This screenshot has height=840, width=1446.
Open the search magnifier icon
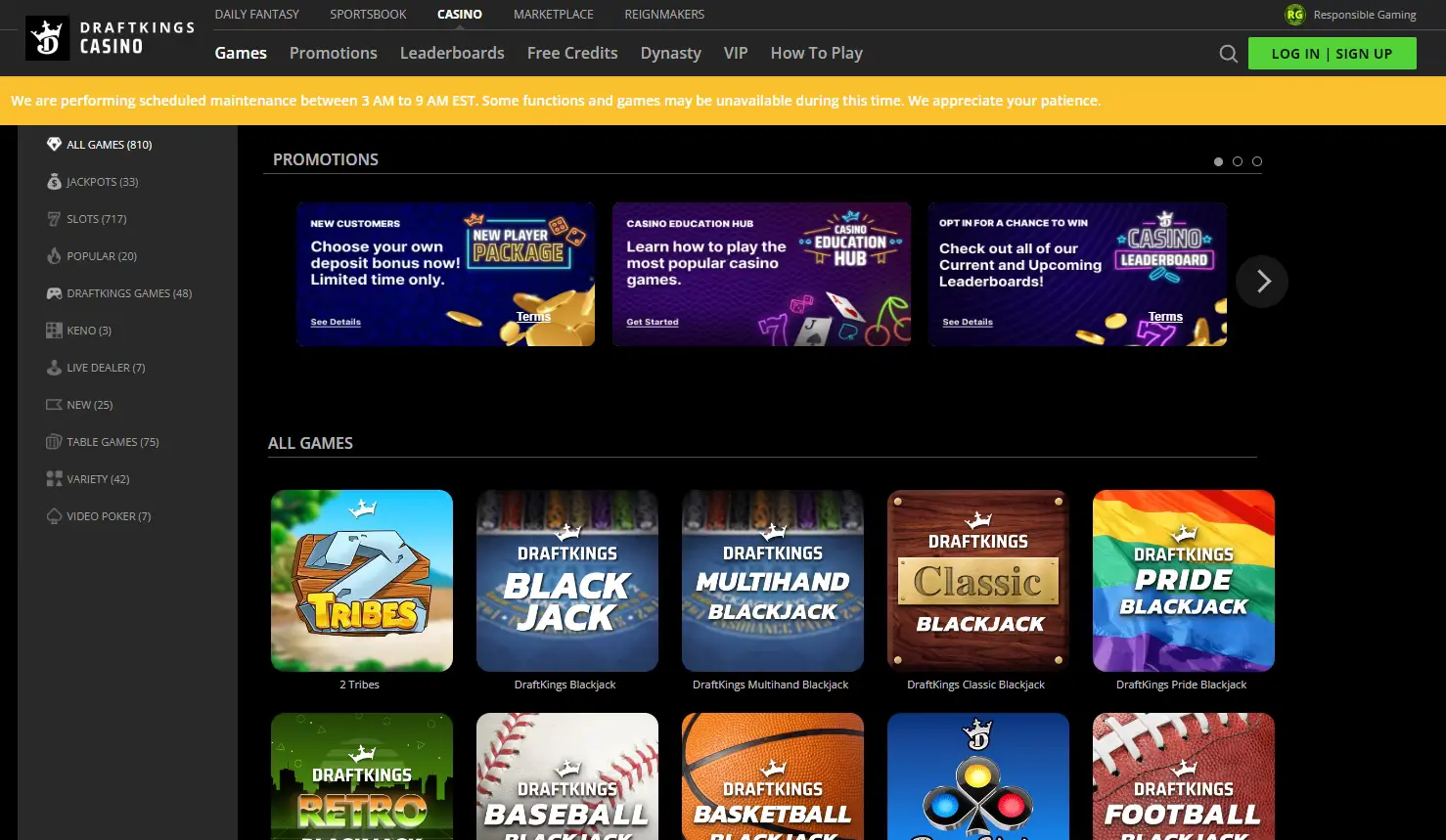coord(1228,54)
